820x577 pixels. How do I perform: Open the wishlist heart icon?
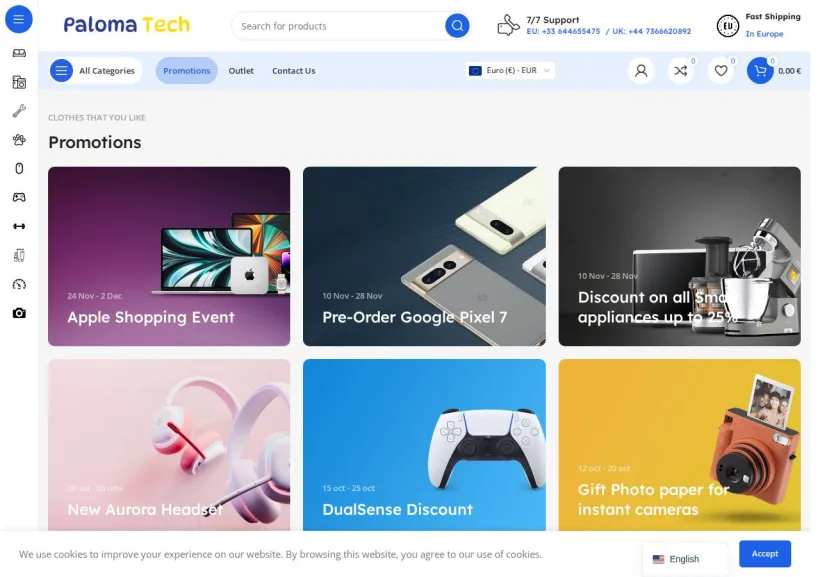(721, 71)
